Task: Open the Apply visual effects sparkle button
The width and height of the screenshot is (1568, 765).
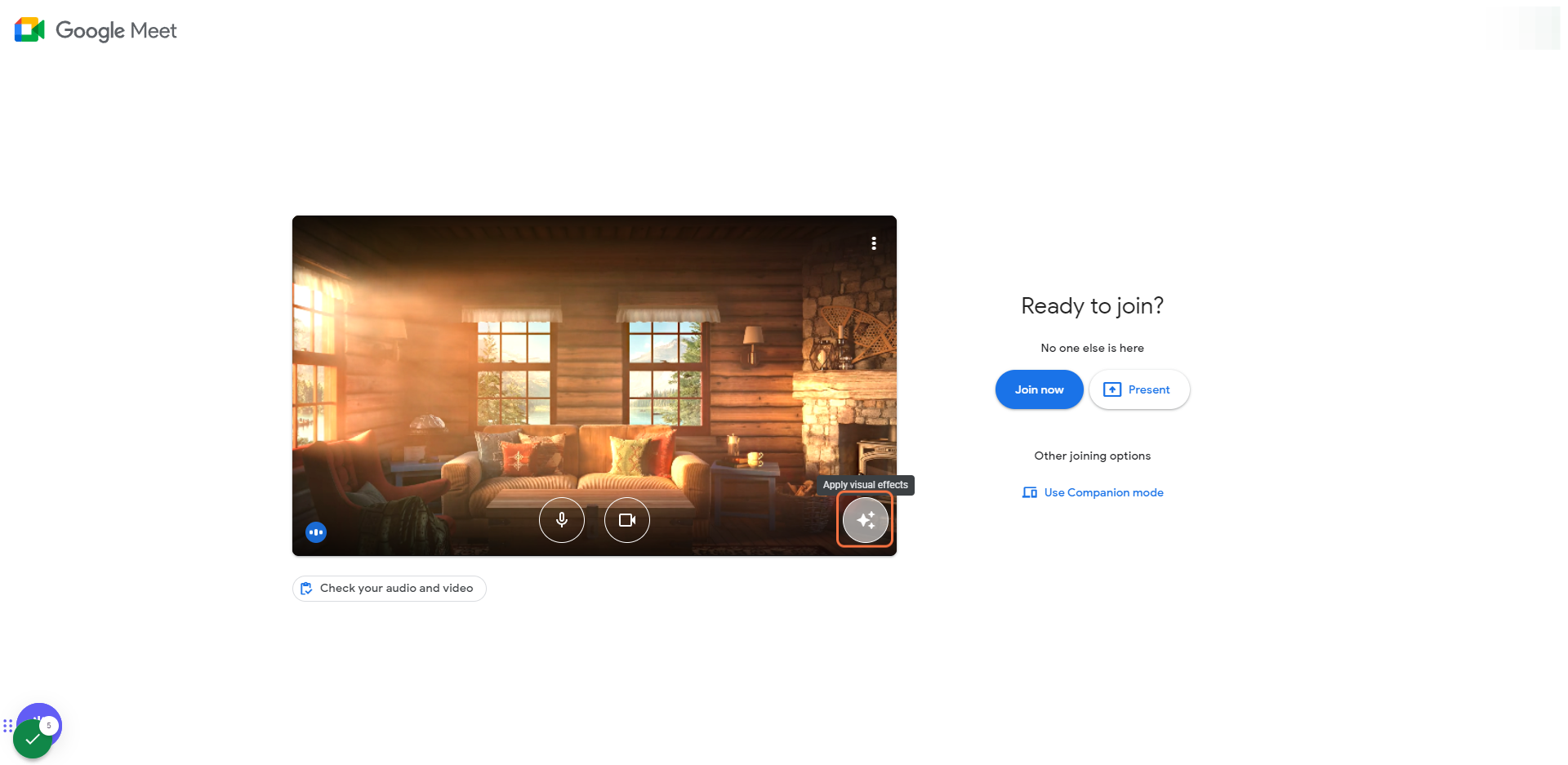Action: (x=866, y=520)
